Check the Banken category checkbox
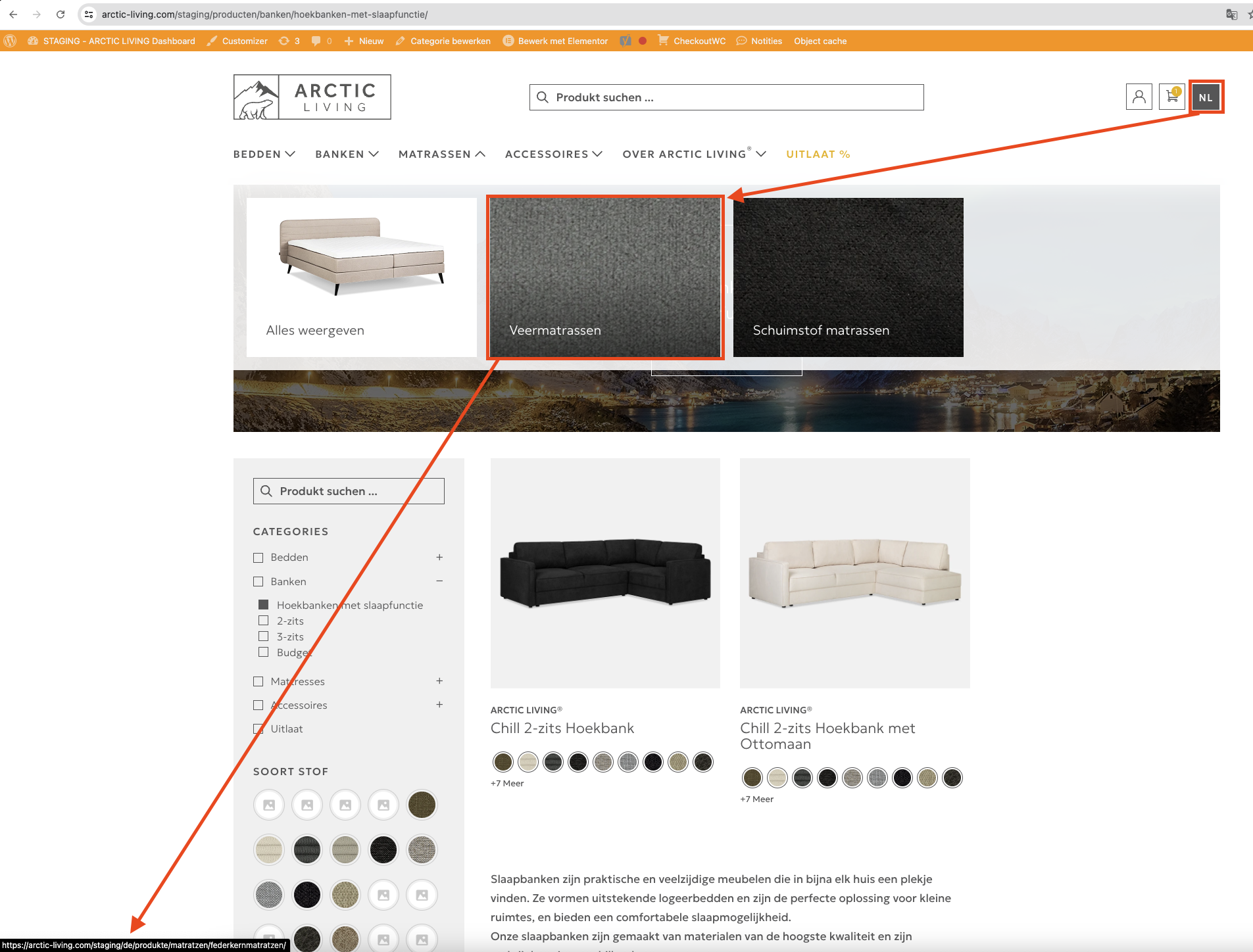 258,582
